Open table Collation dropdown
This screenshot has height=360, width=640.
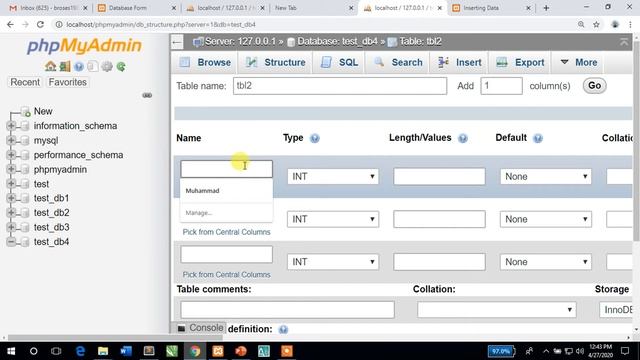[496, 310]
